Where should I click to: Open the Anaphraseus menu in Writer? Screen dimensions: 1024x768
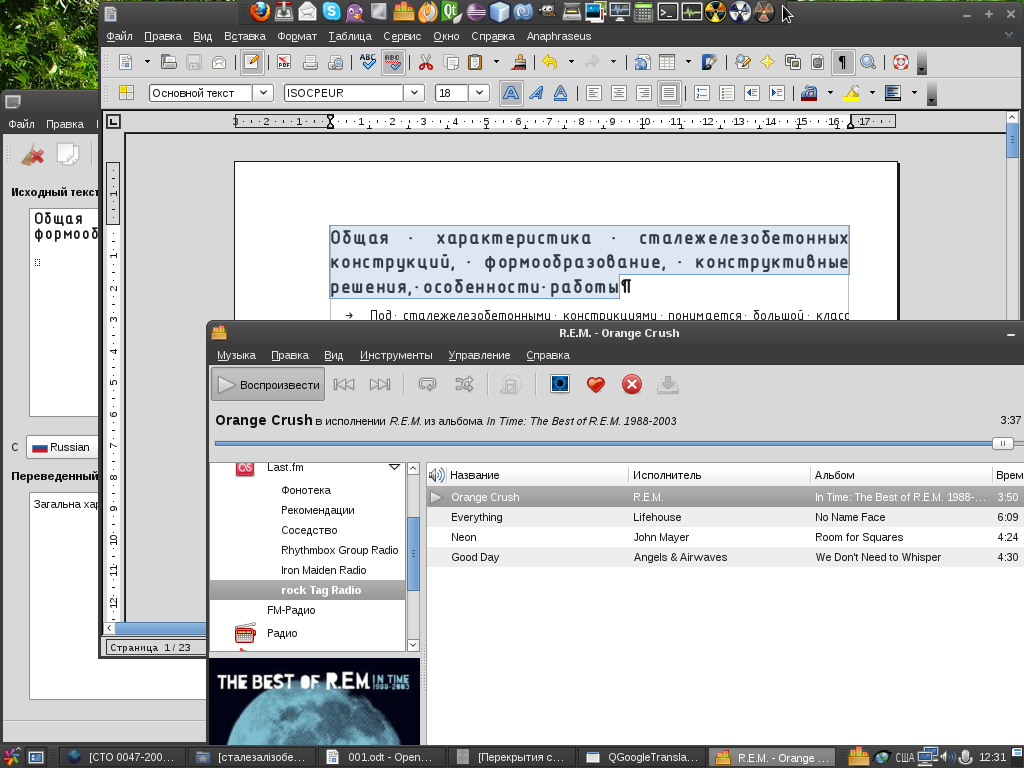click(x=559, y=37)
